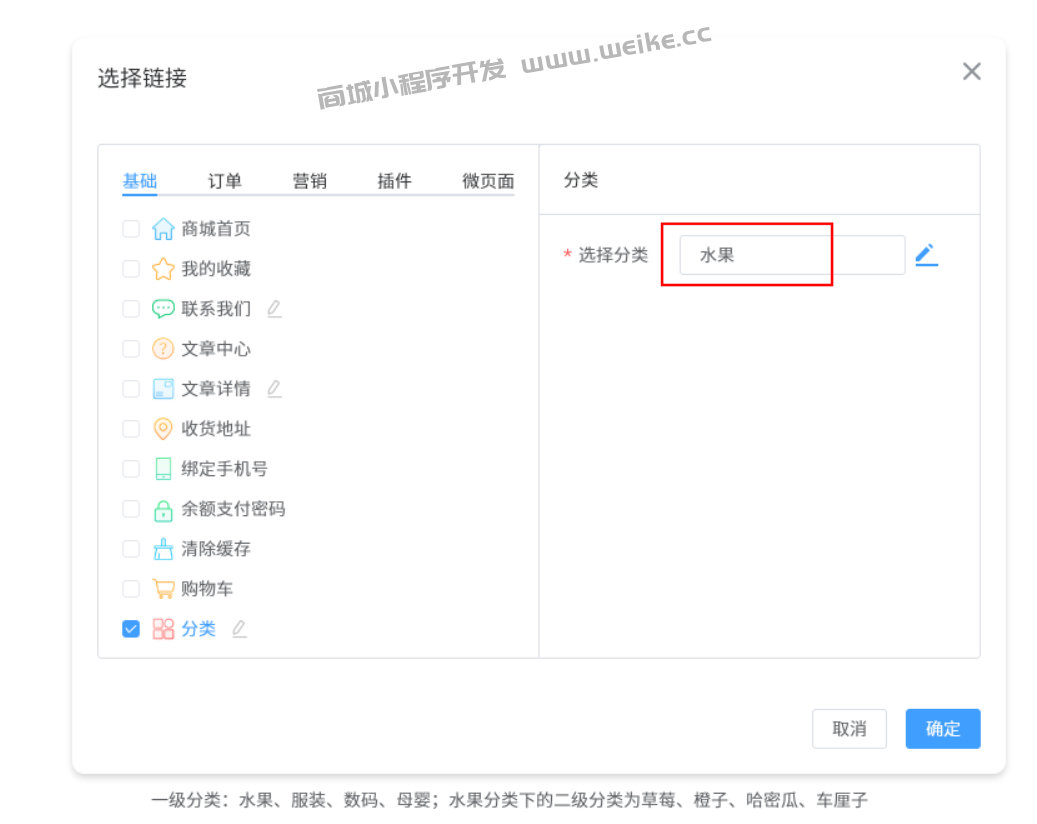Click the 购物车 cart icon

(163, 589)
